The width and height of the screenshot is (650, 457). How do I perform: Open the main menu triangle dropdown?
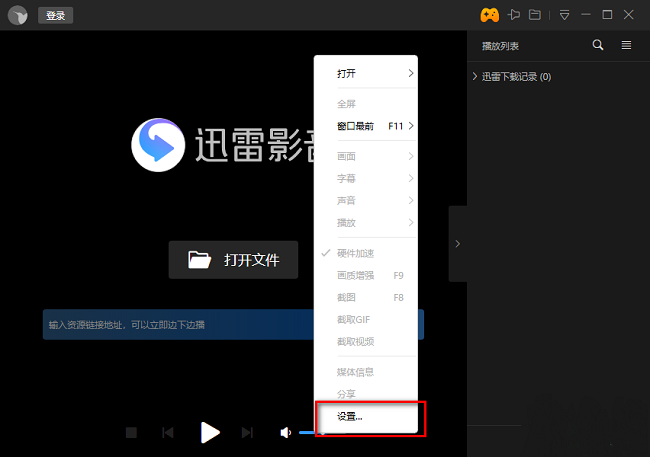click(x=564, y=15)
